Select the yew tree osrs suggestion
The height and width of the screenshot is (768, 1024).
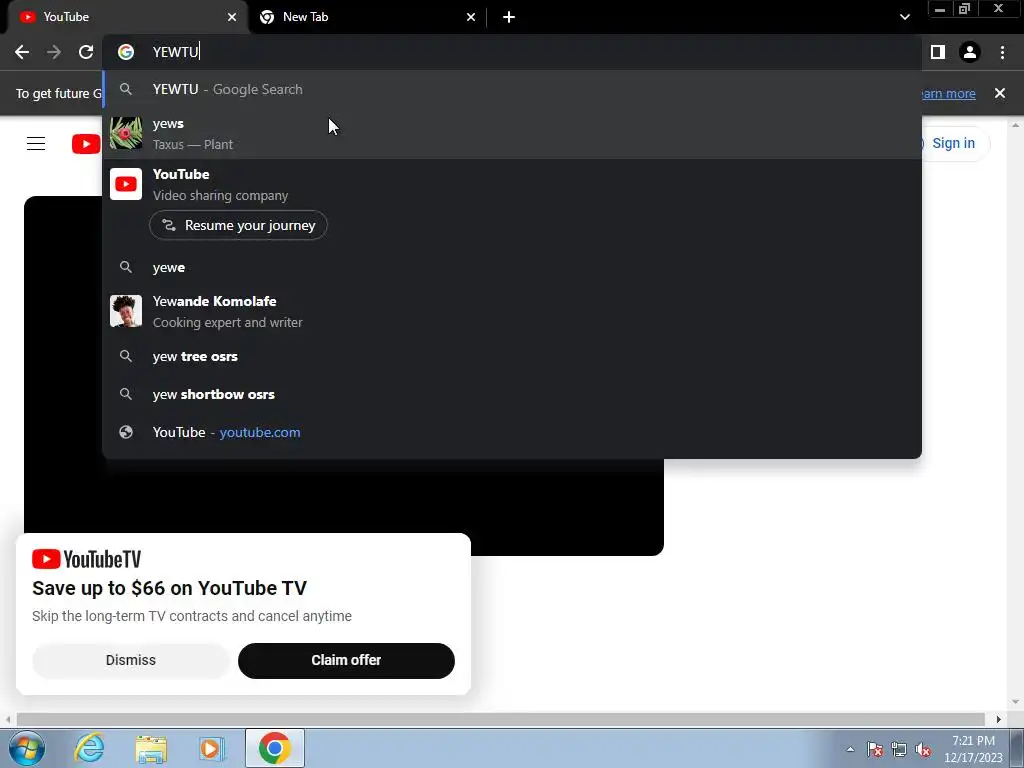[x=512, y=357]
